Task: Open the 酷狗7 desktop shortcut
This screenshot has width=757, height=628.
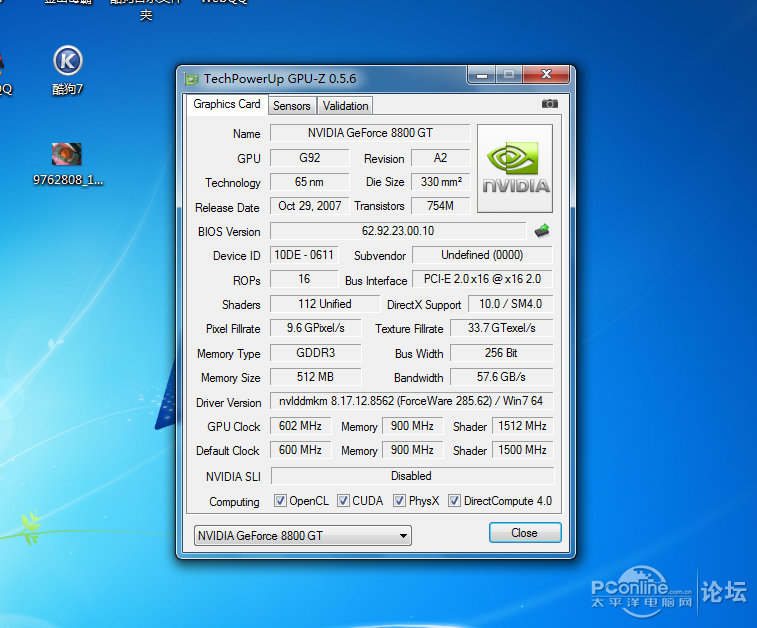Action: 68,70
